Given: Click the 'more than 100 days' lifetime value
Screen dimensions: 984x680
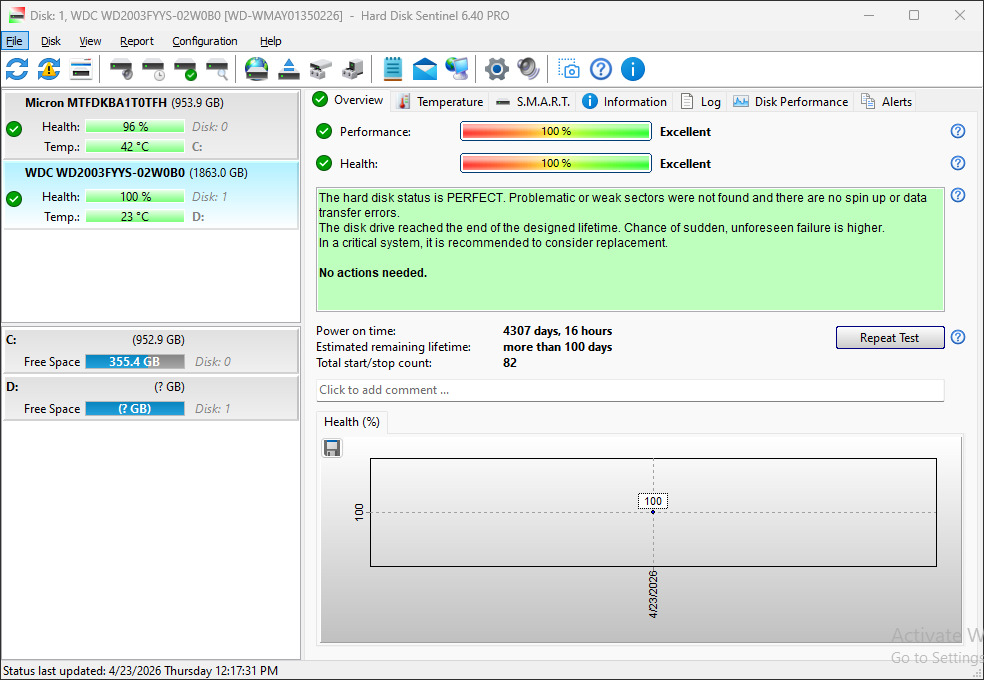Looking at the screenshot, I should click(x=557, y=347).
